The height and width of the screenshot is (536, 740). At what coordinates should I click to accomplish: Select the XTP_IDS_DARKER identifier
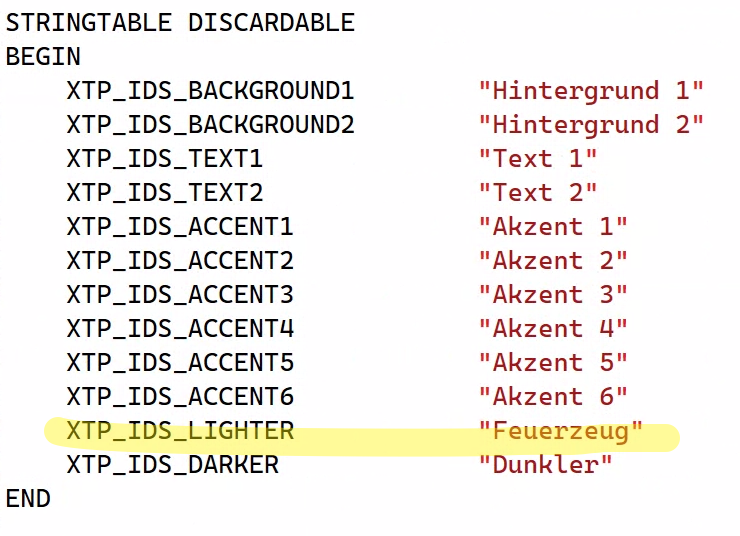pyautogui.click(x=173, y=464)
